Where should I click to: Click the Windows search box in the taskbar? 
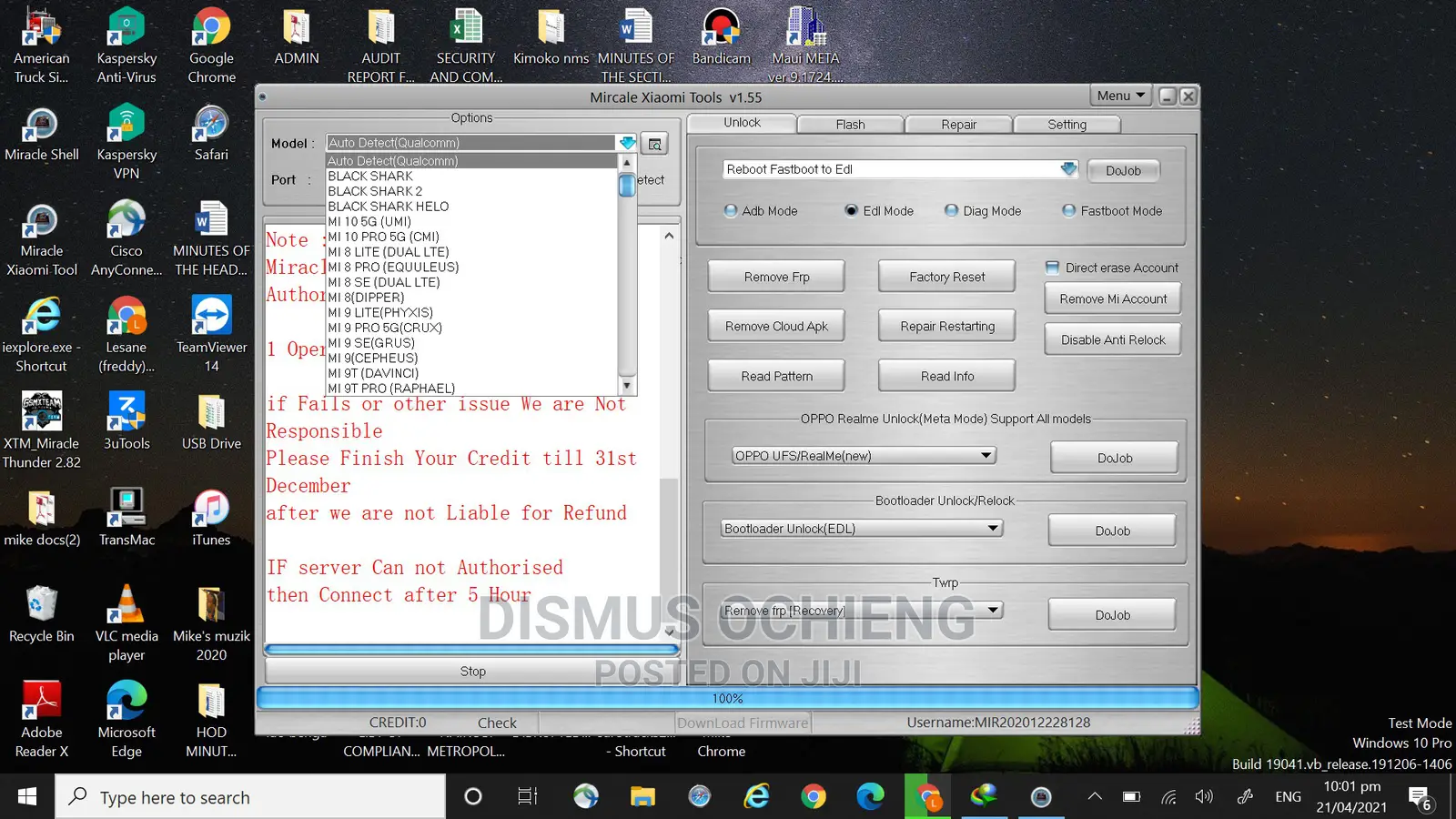point(250,797)
